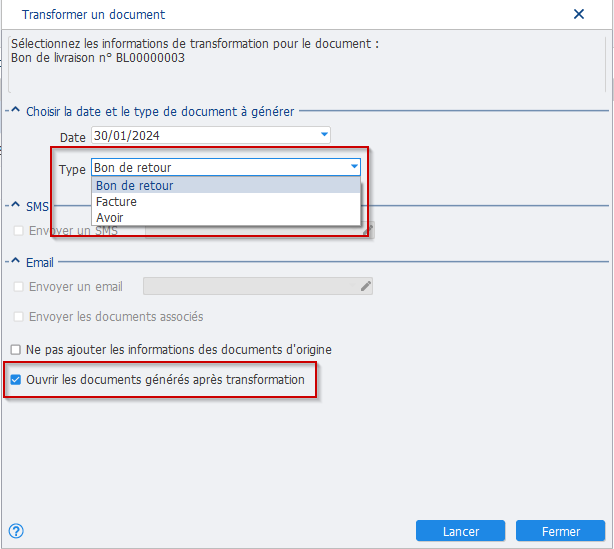Uncheck Ouvrir les documents générés après transformation
Screen dimensions: 614x549
pos(16,379)
